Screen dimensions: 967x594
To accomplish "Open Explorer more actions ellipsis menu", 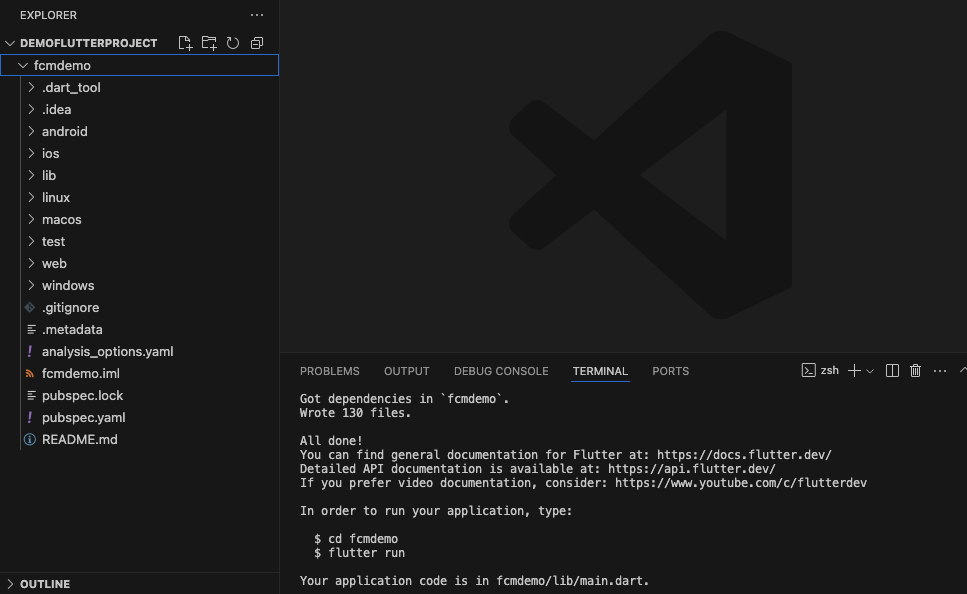I will pyautogui.click(x=257, y=15).
